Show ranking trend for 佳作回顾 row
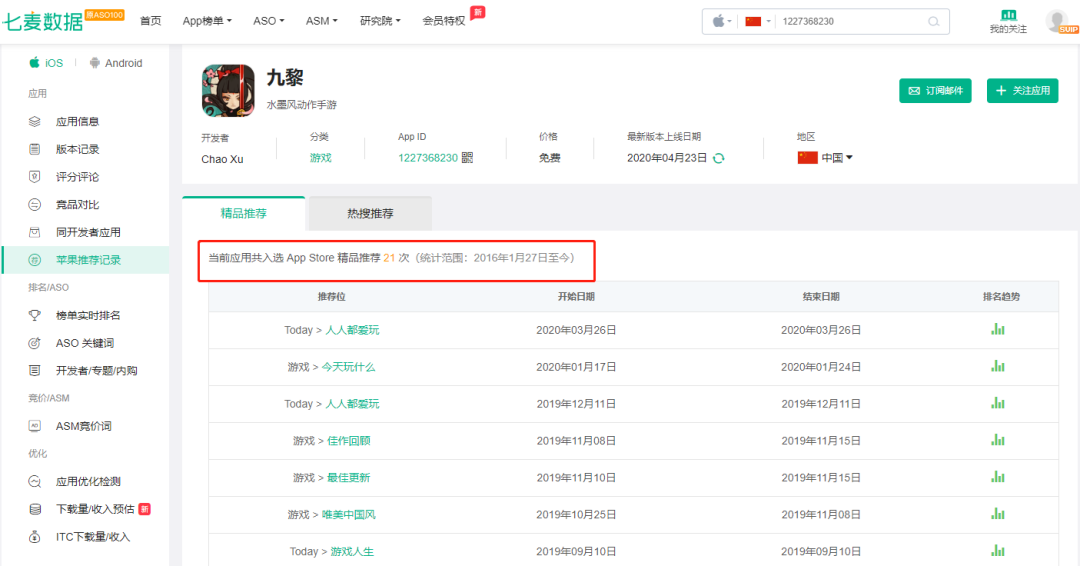The width and height of the screenshot is (1080, 566). pos(998,440)
